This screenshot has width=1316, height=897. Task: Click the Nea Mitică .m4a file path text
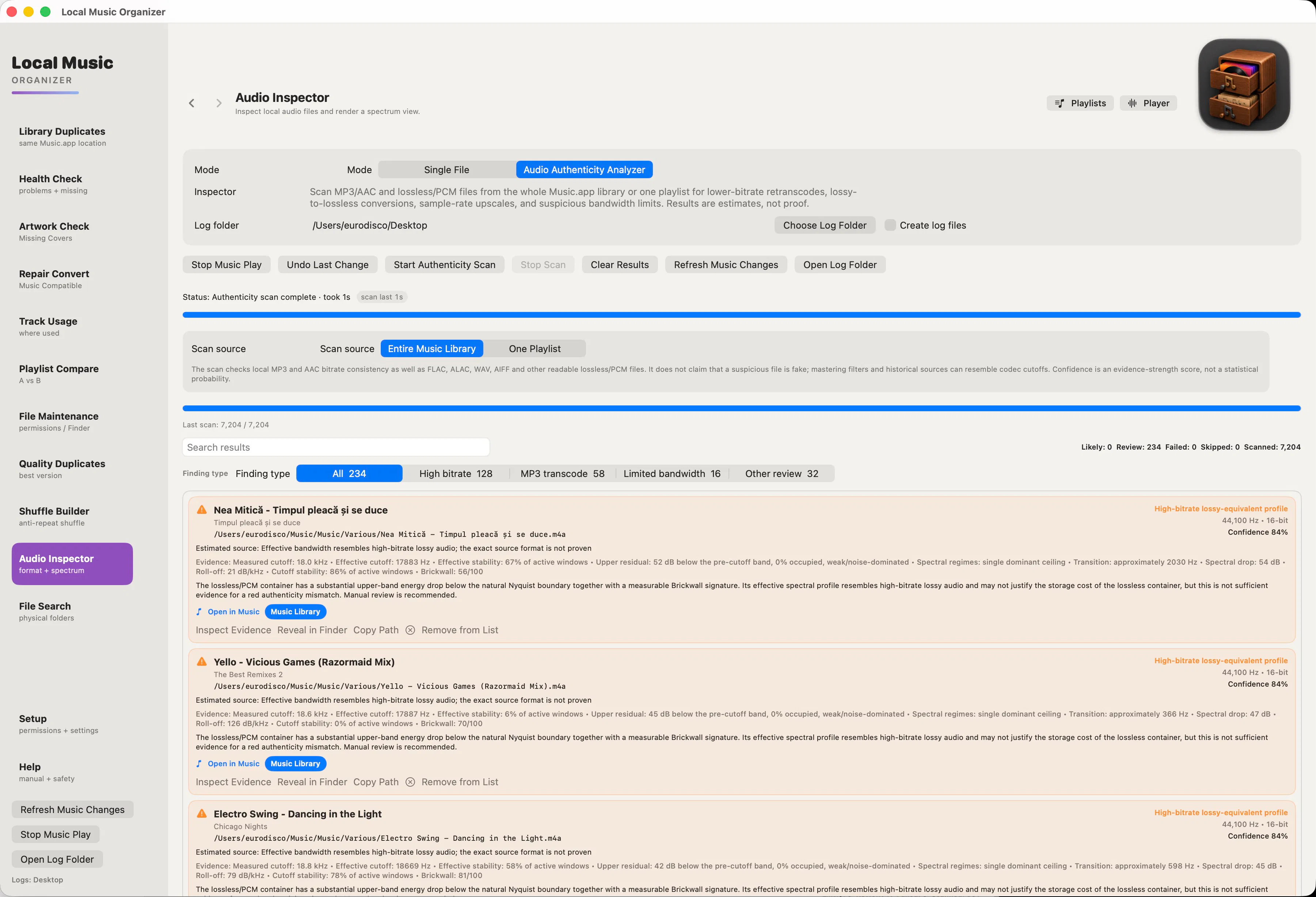(x=389, y=534)
